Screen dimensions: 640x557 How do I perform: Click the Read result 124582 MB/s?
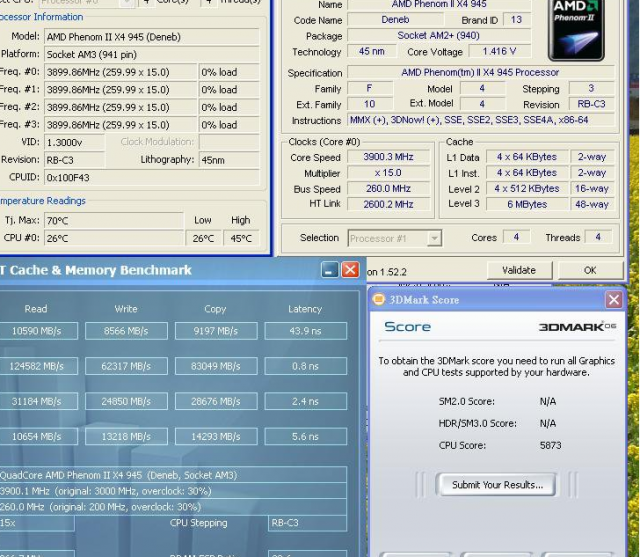[37, 366]
